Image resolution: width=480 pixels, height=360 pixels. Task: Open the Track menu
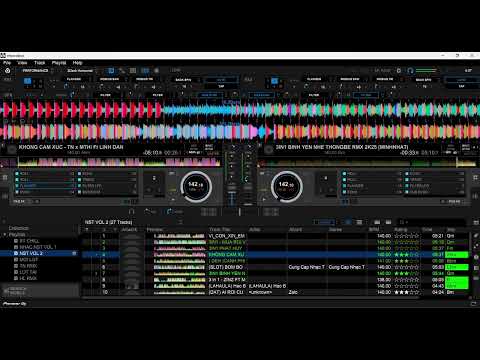(x=39, y=63)
